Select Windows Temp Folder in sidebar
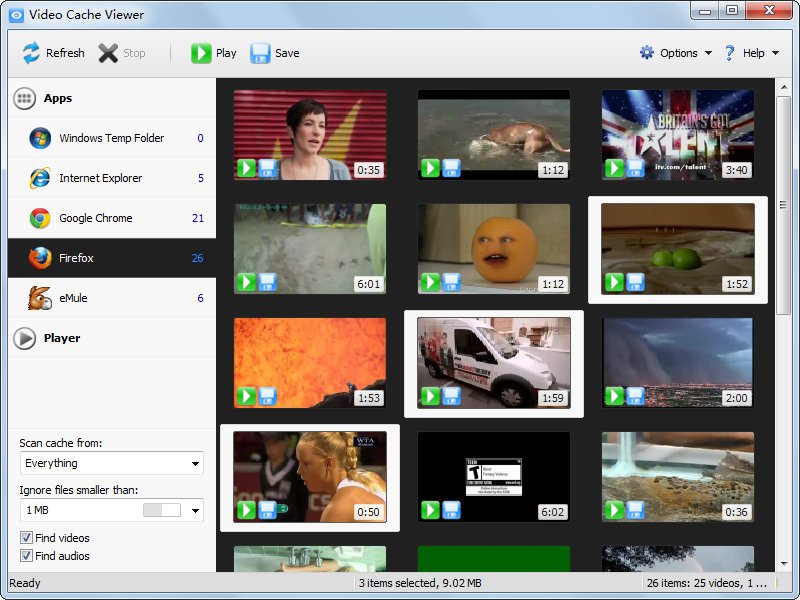 point(112,138)
